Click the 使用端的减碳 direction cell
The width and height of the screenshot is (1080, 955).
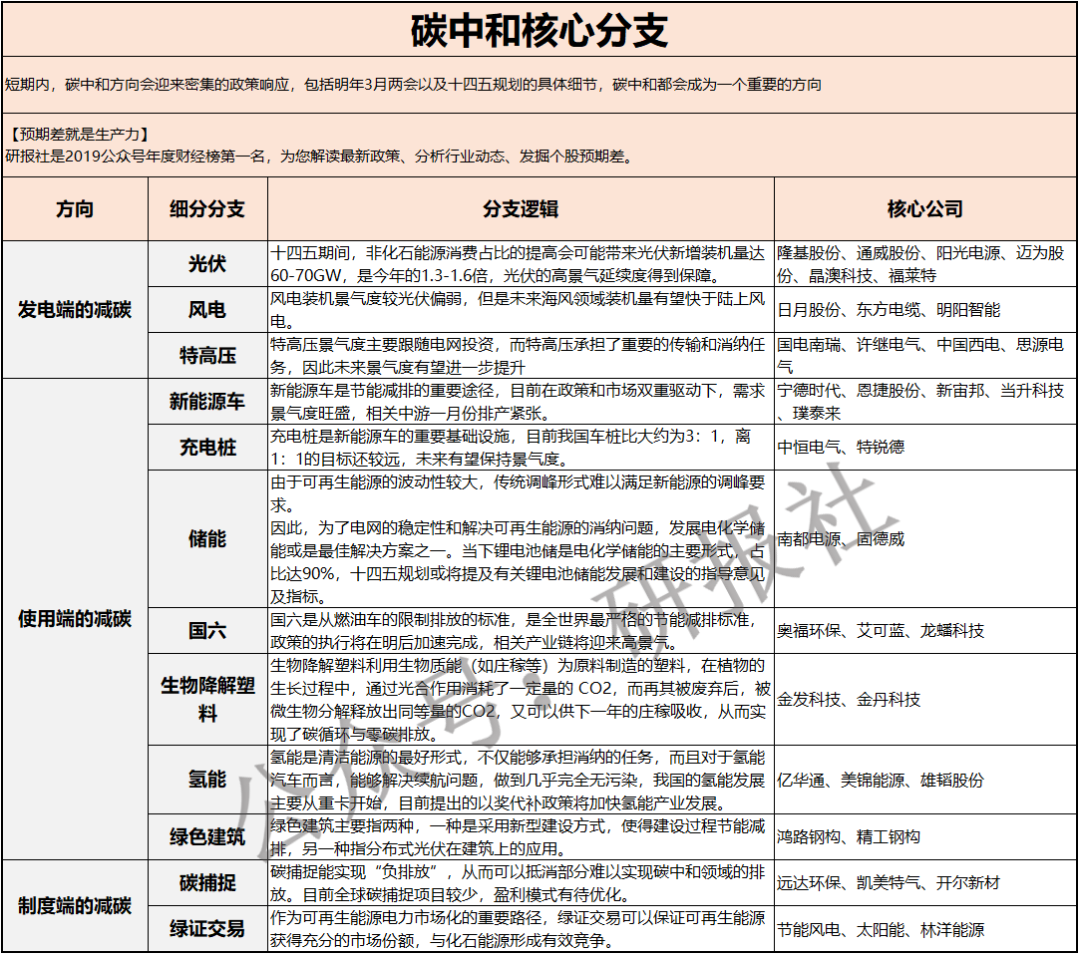click(x=75, y=618)
